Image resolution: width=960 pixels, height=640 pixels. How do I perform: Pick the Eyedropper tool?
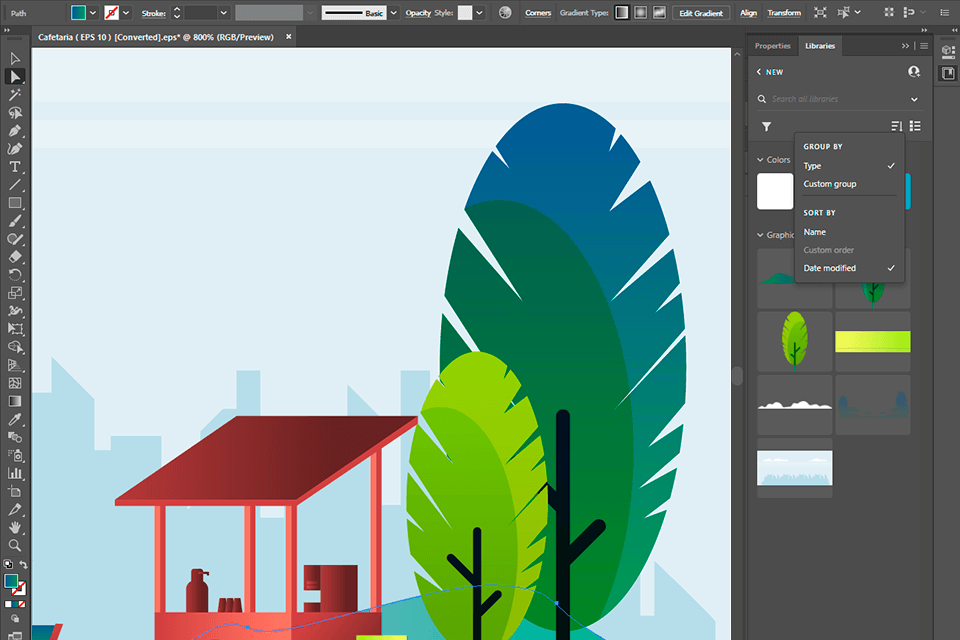point(15,419)
